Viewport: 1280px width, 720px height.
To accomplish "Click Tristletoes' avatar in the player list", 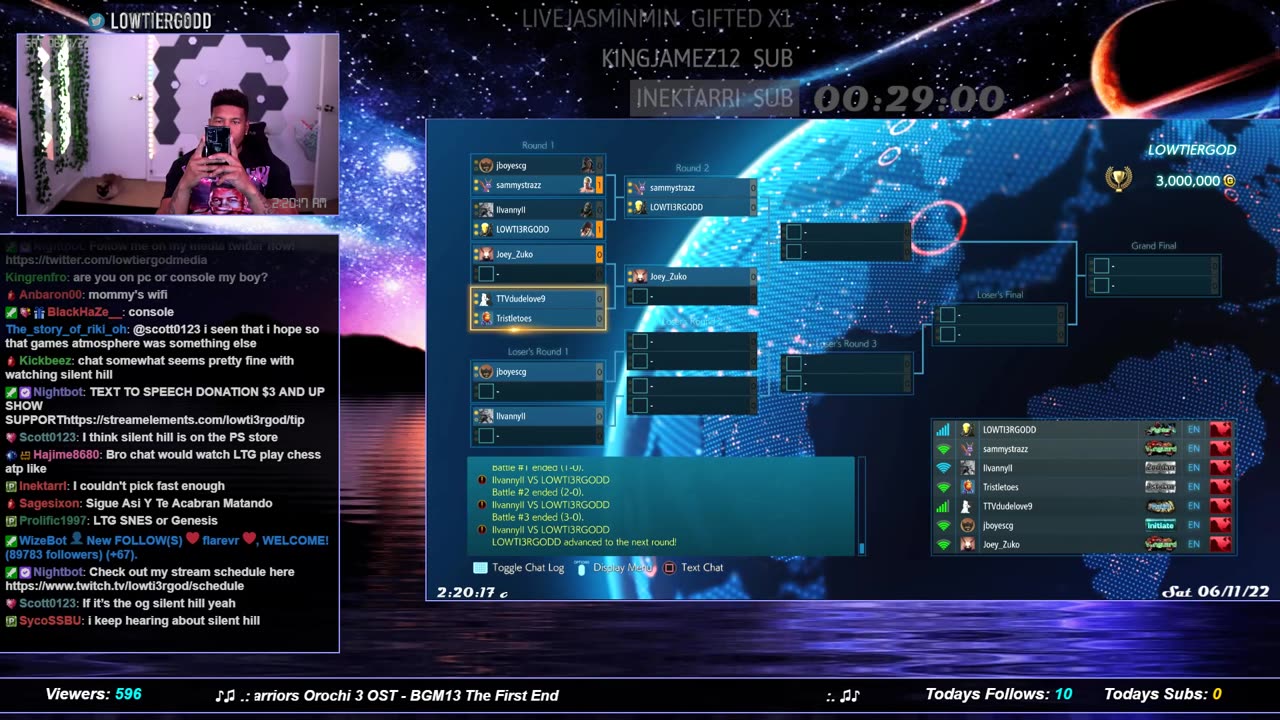I will pyautogui.click(x=967, y=487).
